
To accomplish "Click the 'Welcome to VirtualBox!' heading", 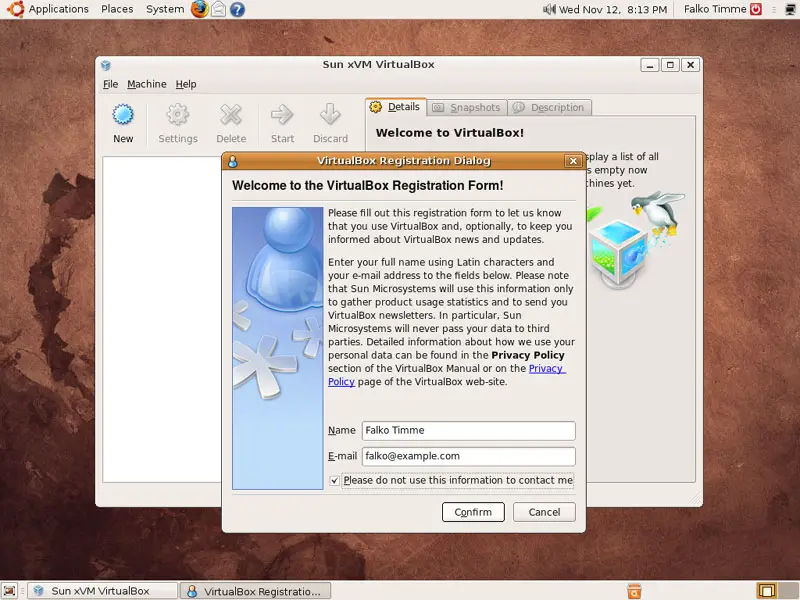I will coord(449,133).
